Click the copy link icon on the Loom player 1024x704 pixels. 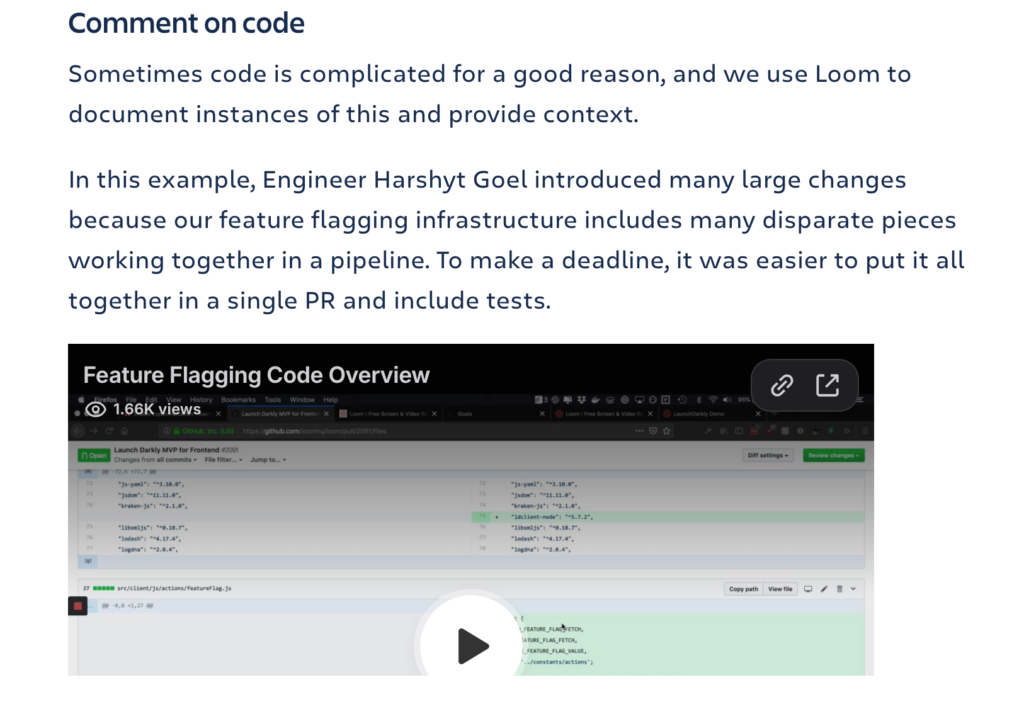tap(781, 385)
